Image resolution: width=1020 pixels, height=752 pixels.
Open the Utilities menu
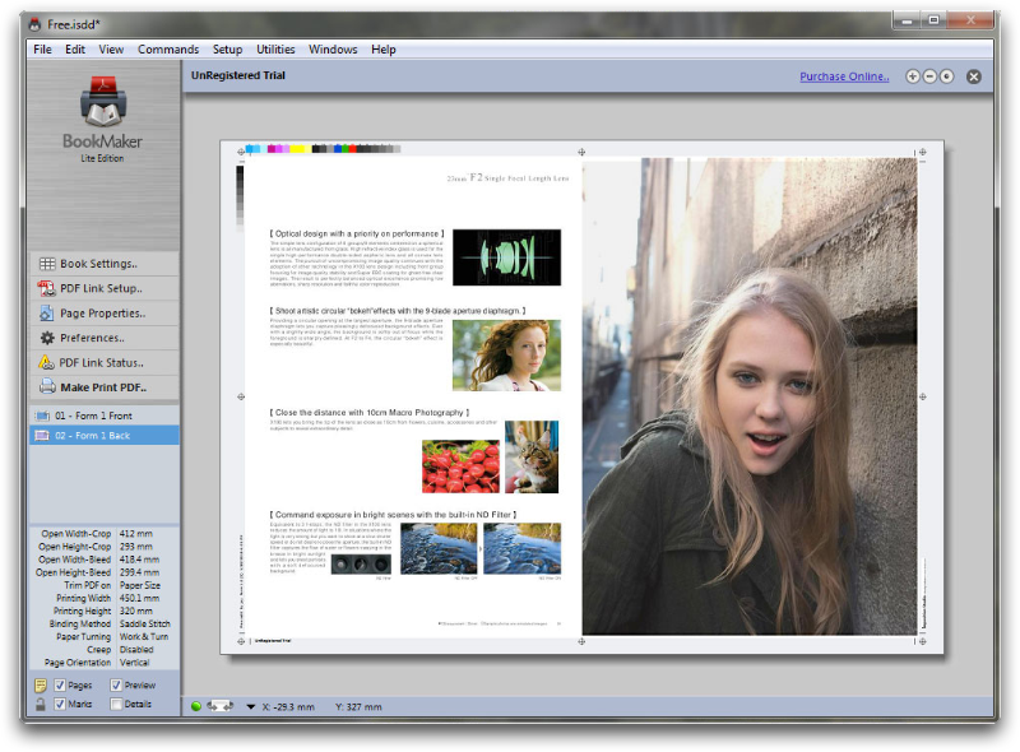coord(275,49)
